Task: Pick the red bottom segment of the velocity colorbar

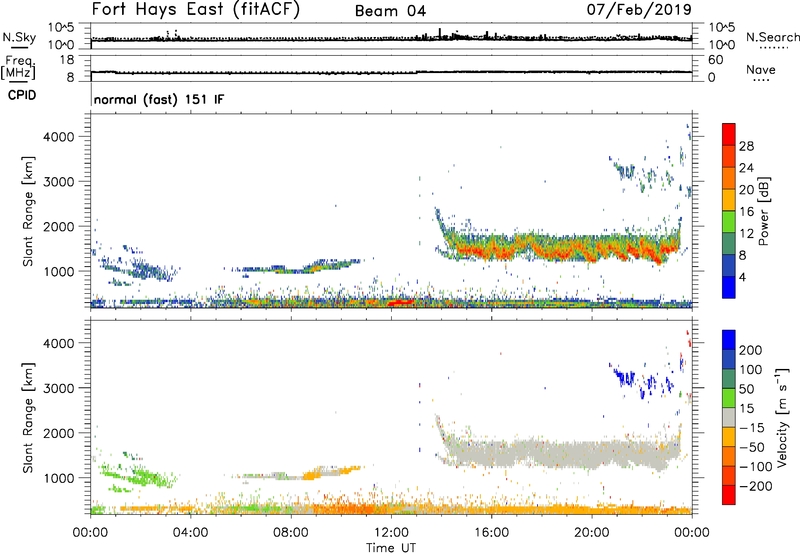Action: (x=729, y=495)
